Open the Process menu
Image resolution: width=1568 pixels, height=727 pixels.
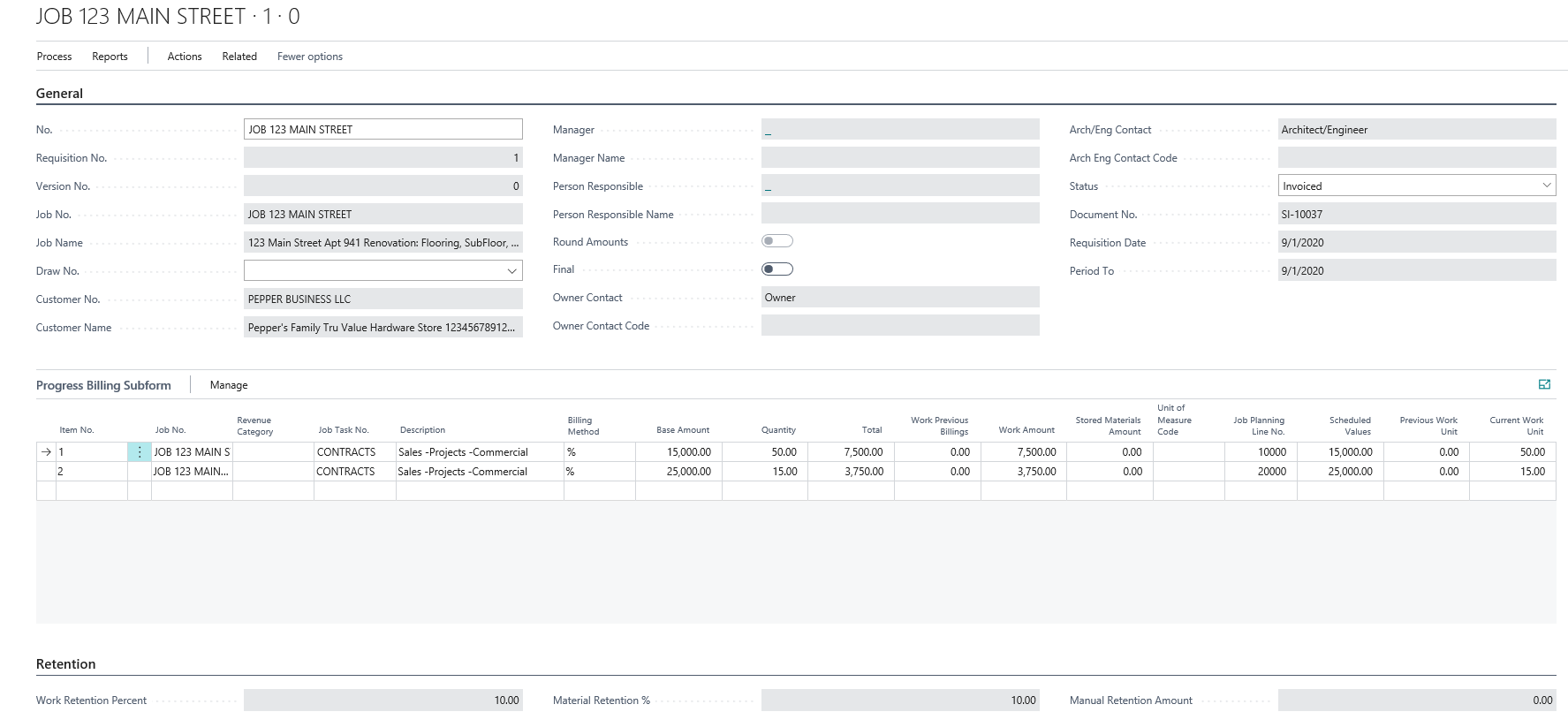click(x=54, y=57)
